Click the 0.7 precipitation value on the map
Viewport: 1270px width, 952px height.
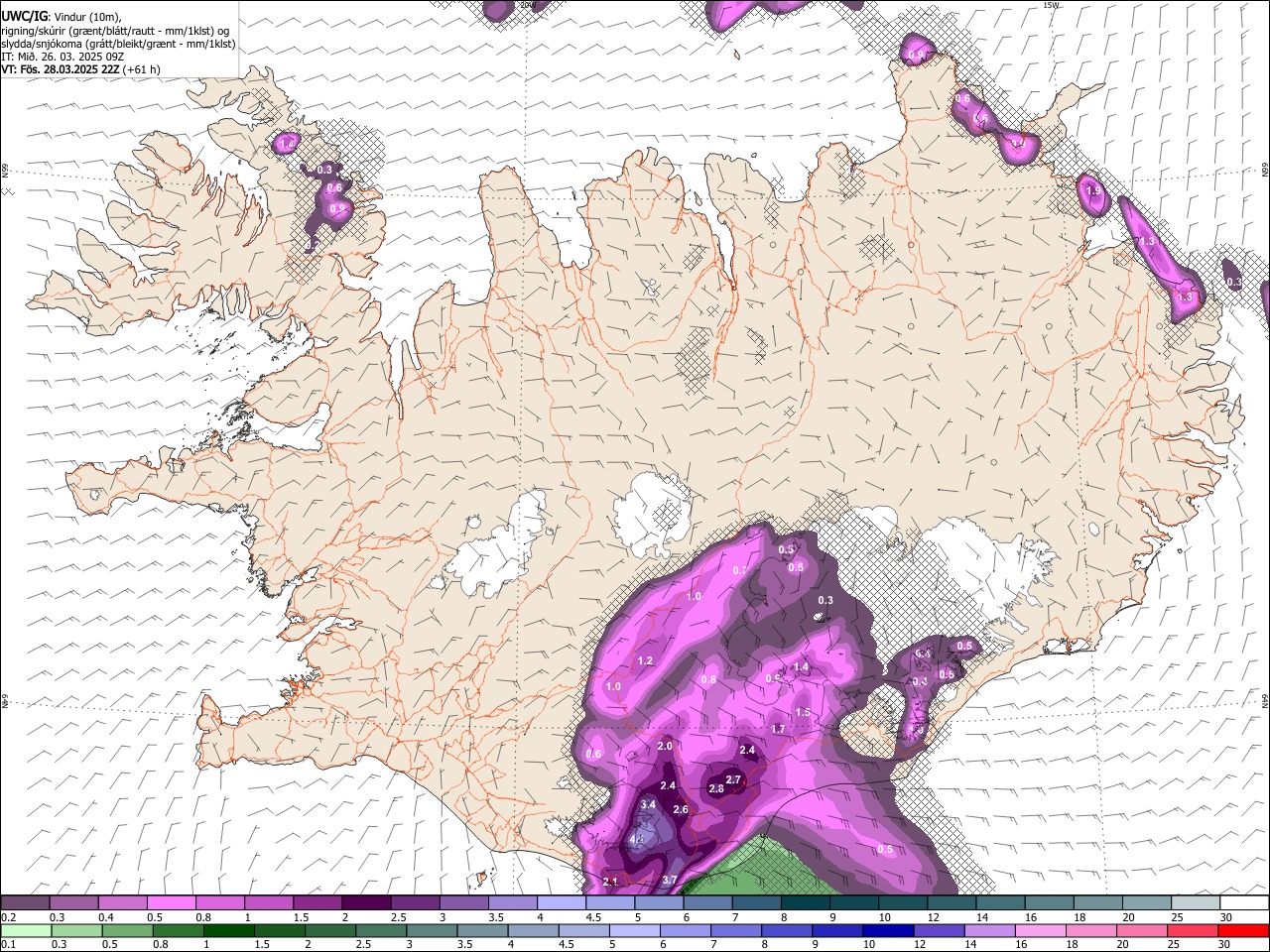(739, 570)
